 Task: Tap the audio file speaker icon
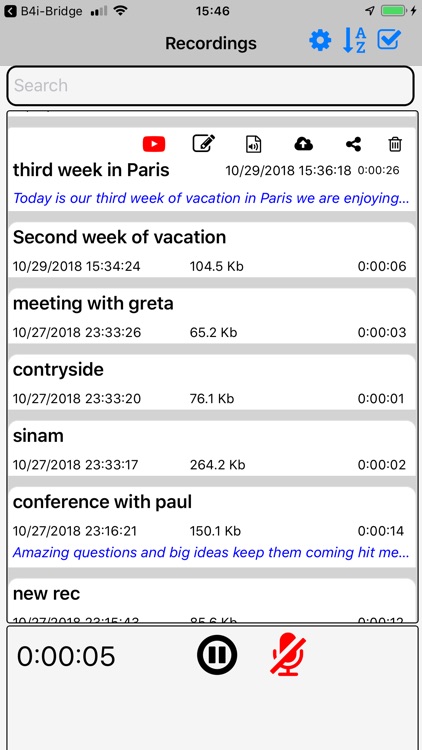pos(254,144)
